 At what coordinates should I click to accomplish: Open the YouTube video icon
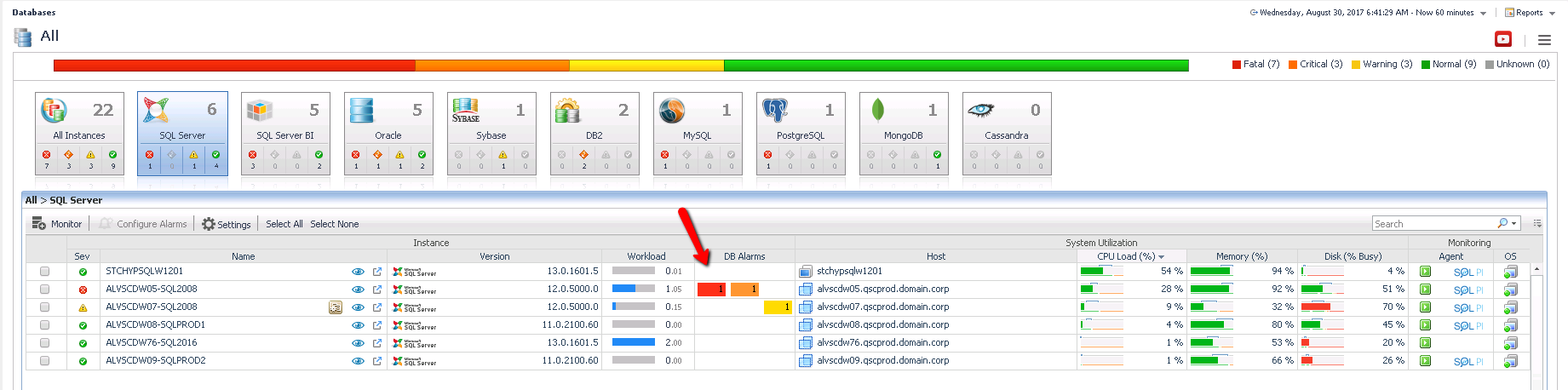coord(1503,39)
